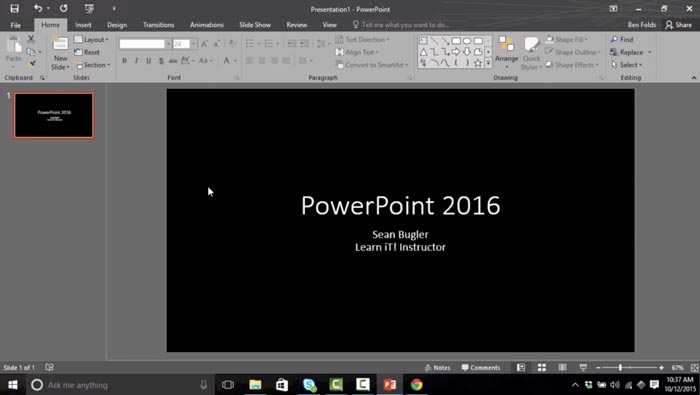Decrease the font size
The height and width of the screenshot is (395, 700).
pos(217,44)
